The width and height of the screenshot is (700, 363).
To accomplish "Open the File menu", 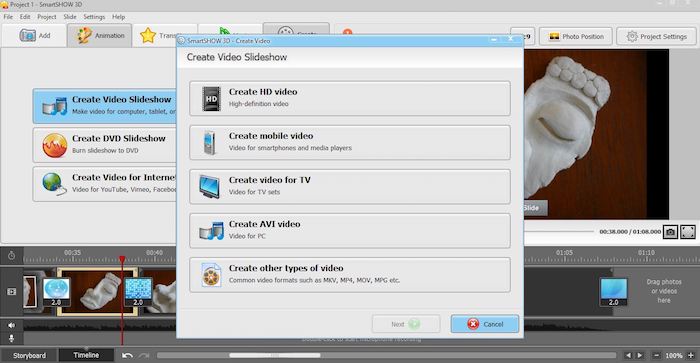I will click(x=8, y=17).
